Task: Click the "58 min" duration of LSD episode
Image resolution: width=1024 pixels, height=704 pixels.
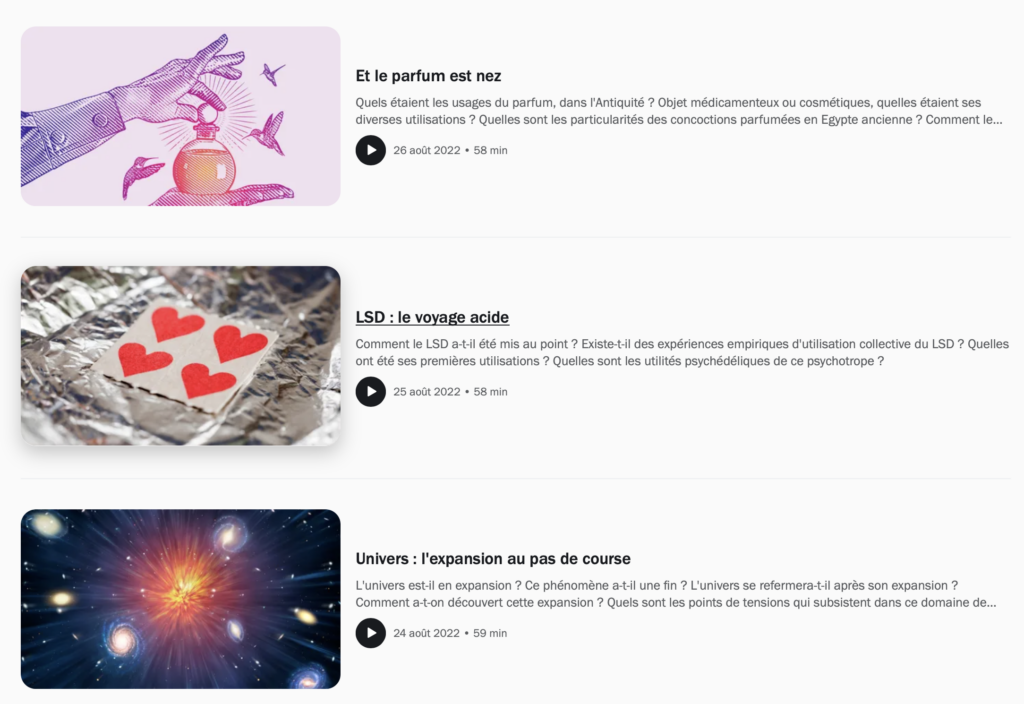Action: (x=490, y=392)
